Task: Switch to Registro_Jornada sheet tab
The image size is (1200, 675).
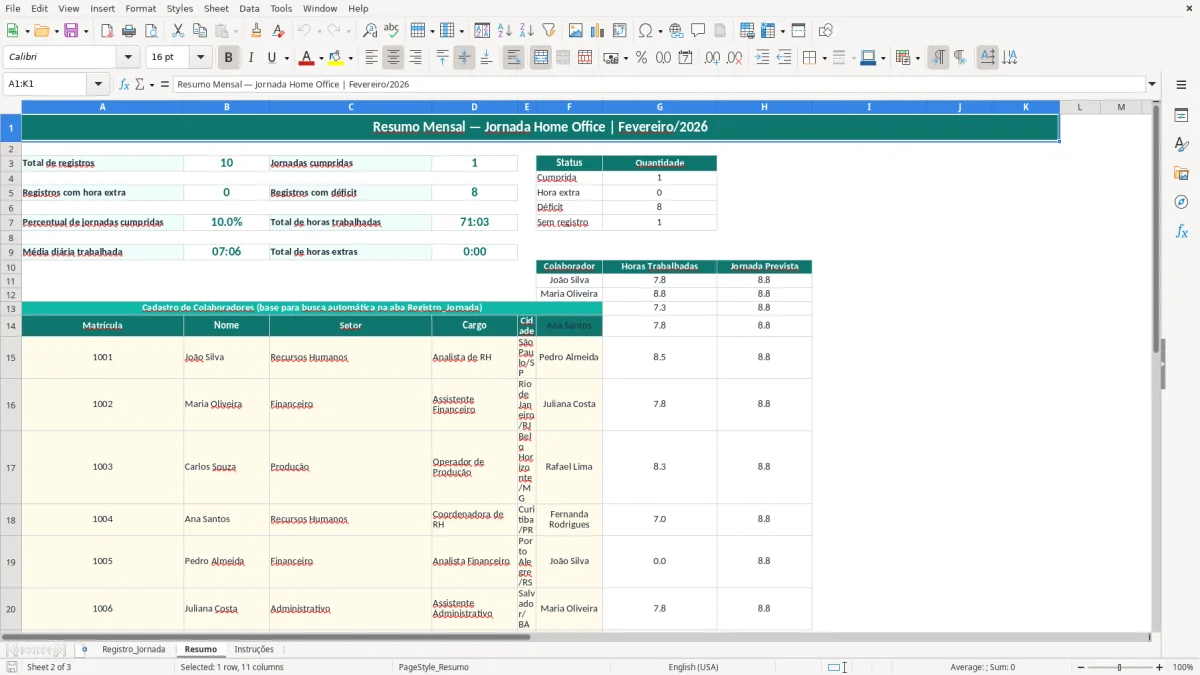Action: (133, 649)
